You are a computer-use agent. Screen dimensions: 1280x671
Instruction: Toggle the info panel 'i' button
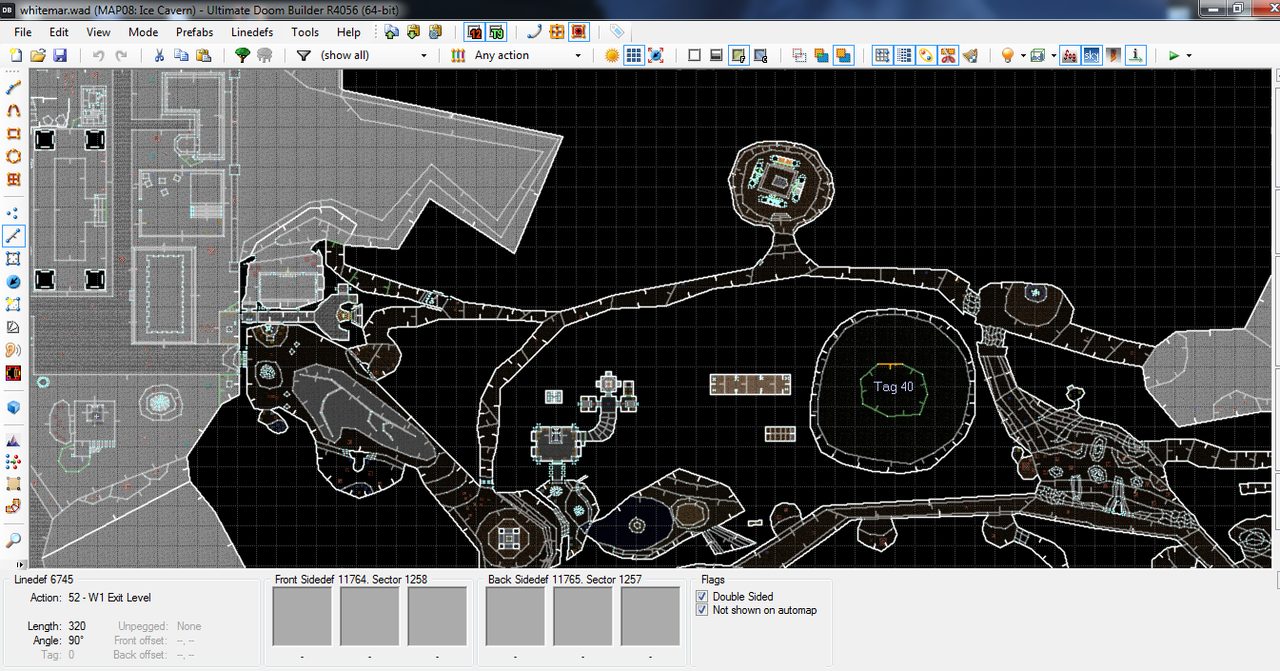click(1136, 55)
